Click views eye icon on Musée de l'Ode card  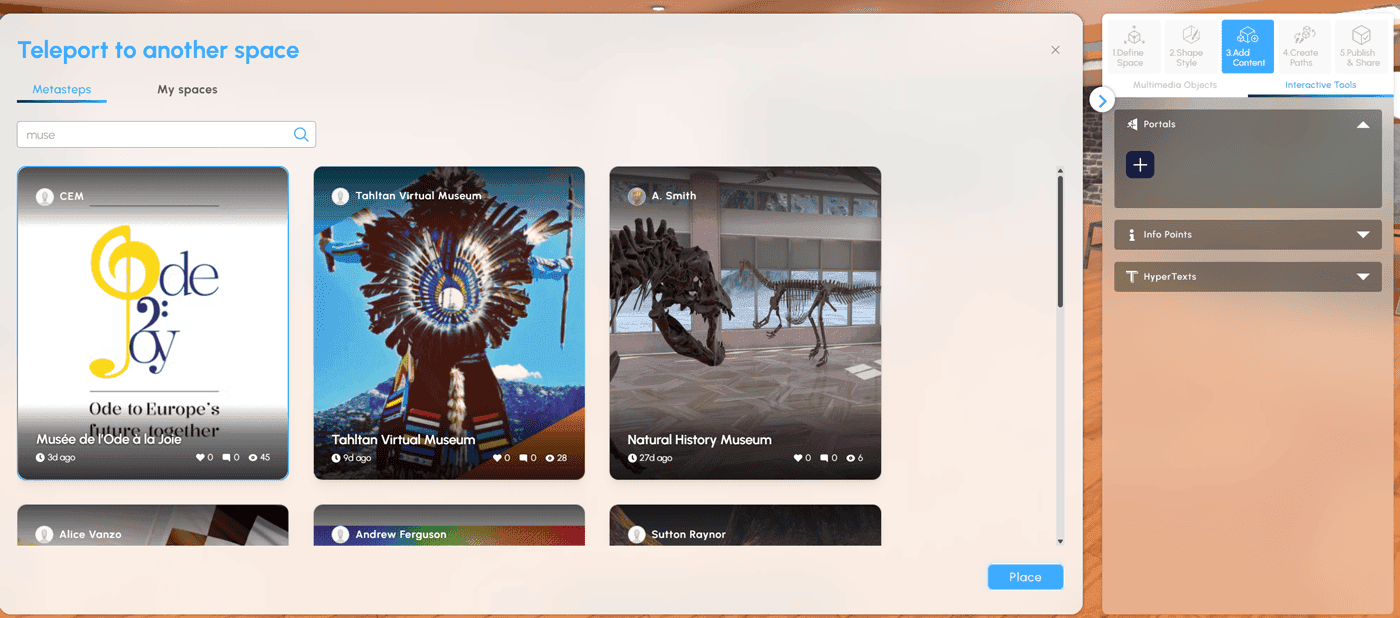254,458
